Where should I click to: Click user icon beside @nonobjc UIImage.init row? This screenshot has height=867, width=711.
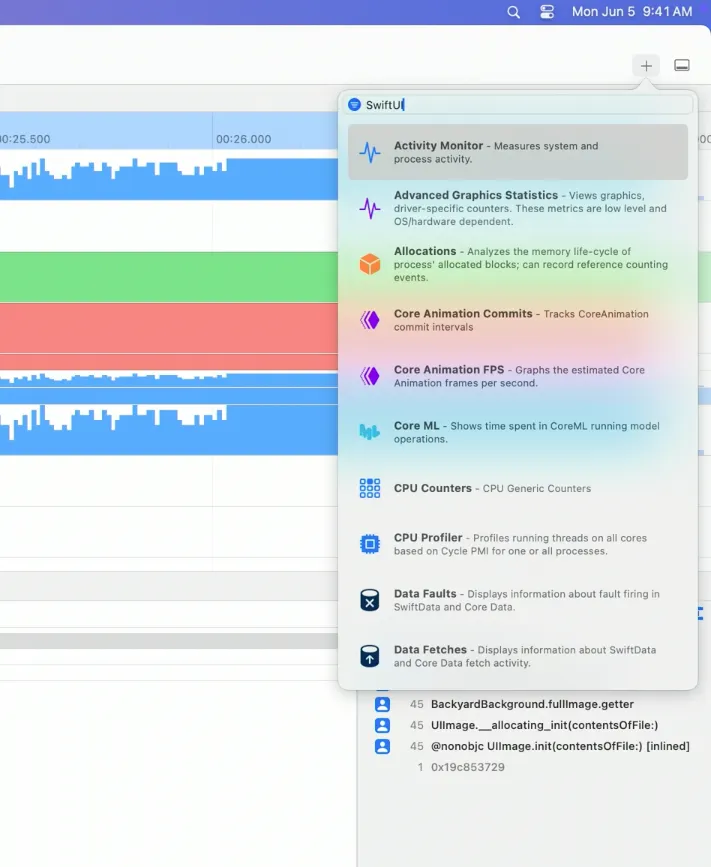pos(382,746)
